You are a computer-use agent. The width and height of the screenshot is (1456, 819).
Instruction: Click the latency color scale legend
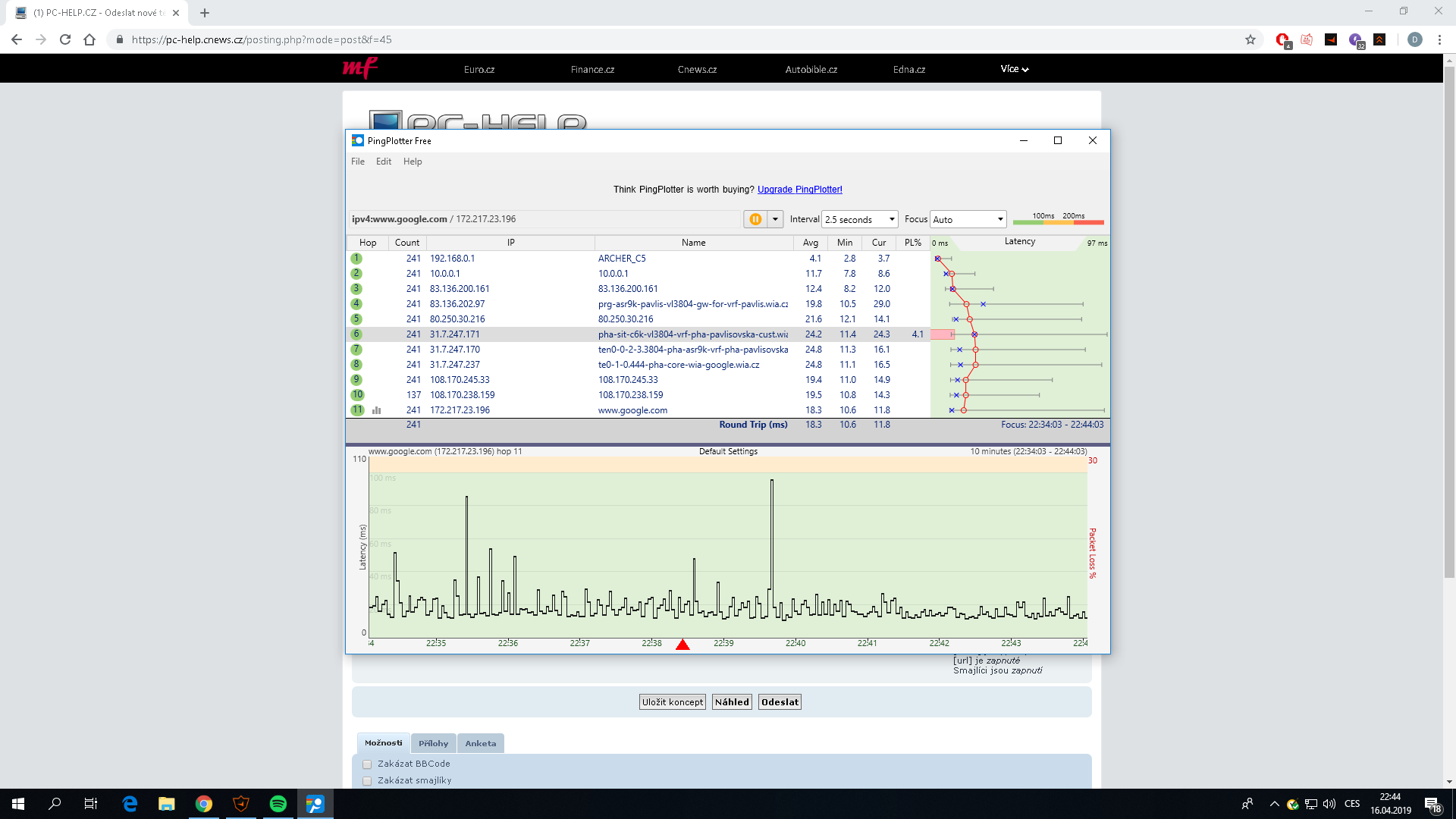click(x=1058, y=219)
